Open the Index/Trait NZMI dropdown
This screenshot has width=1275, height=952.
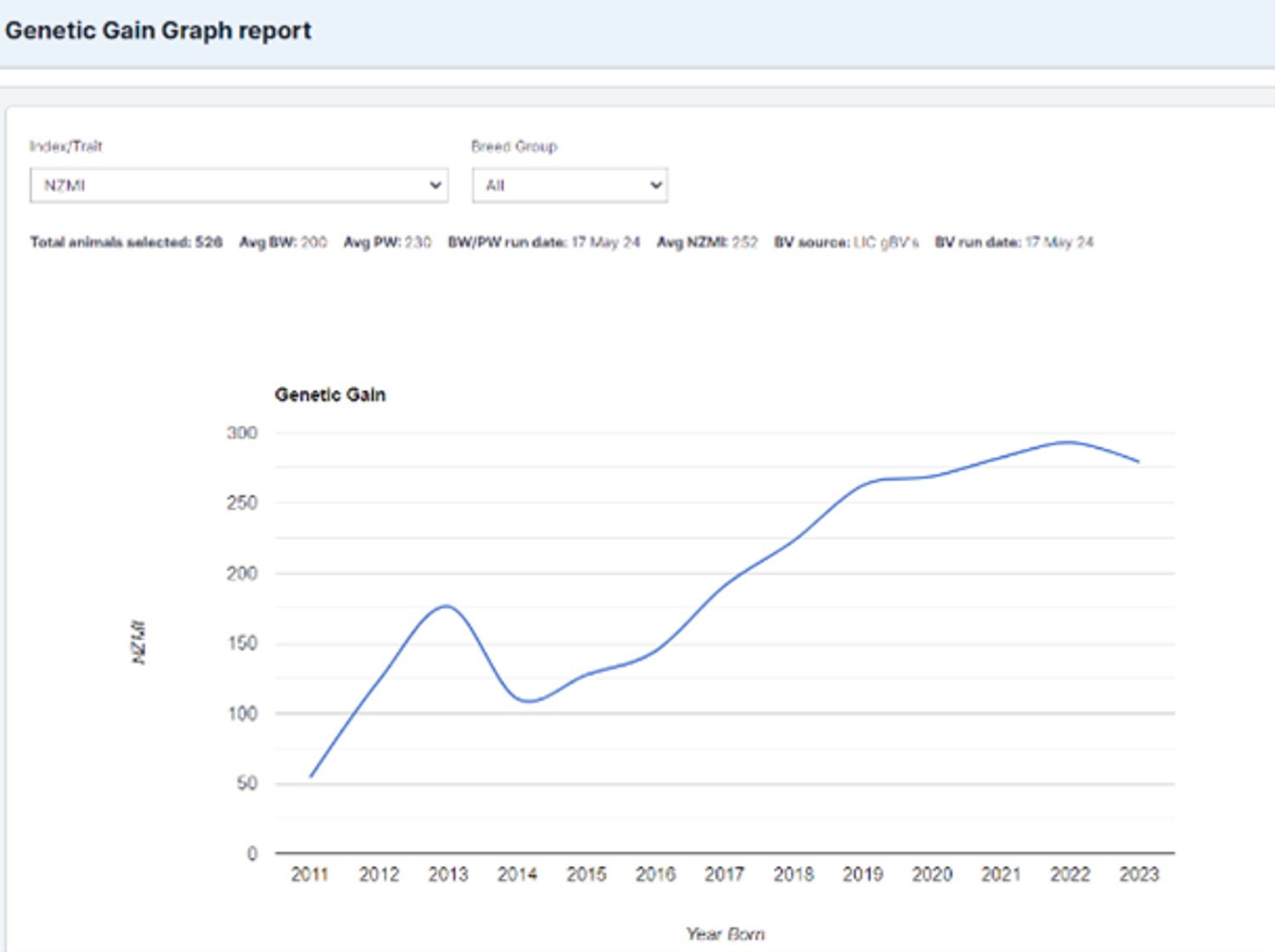click(x=238, y=185)
